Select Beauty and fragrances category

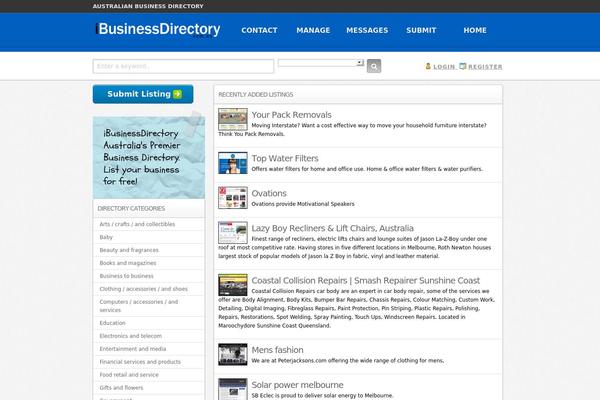click(129, 250)
